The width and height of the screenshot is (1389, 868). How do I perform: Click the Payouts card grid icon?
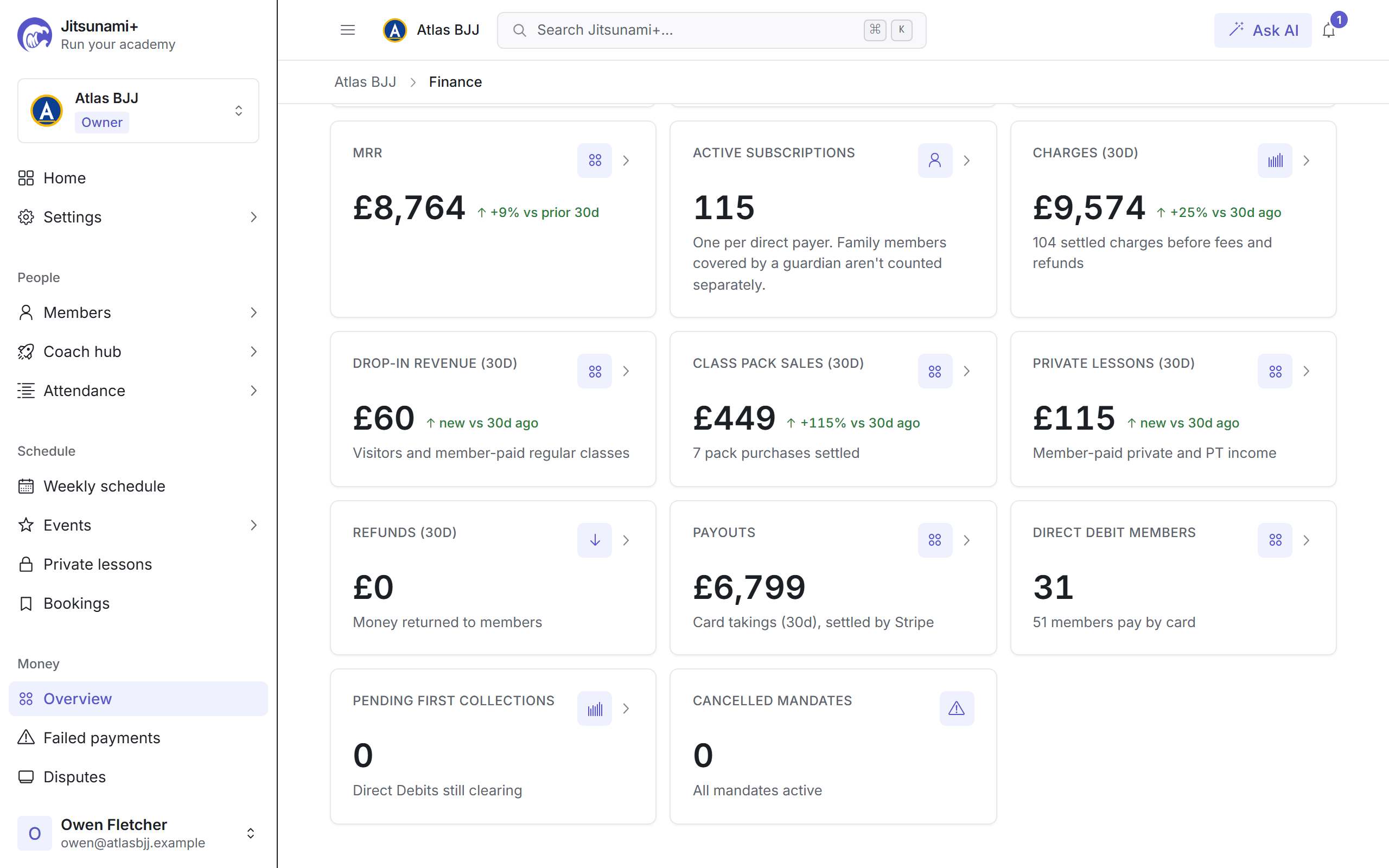(x=934, y=540)
